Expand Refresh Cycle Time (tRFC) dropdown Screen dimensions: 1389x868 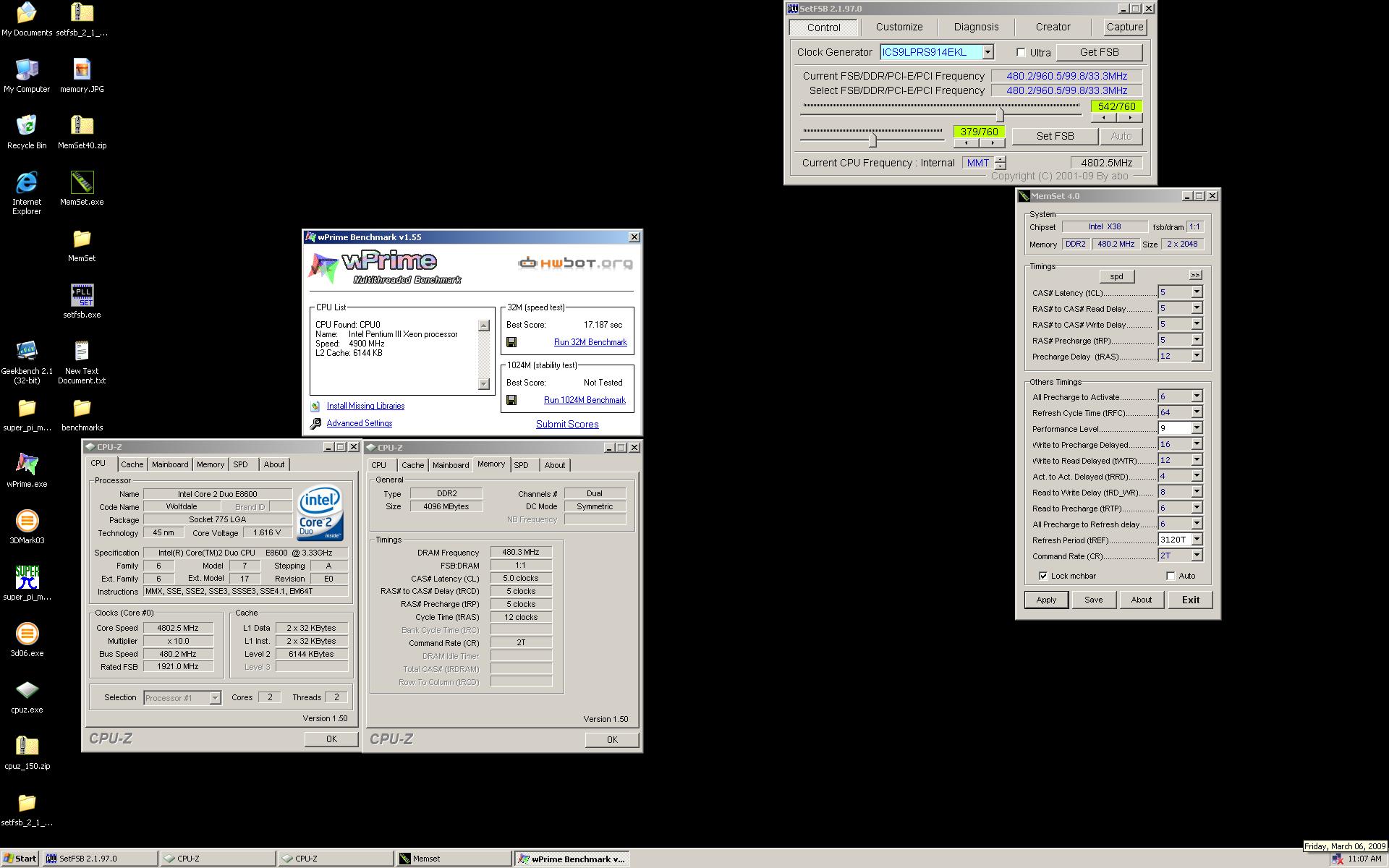click(x=1197, y=412)
